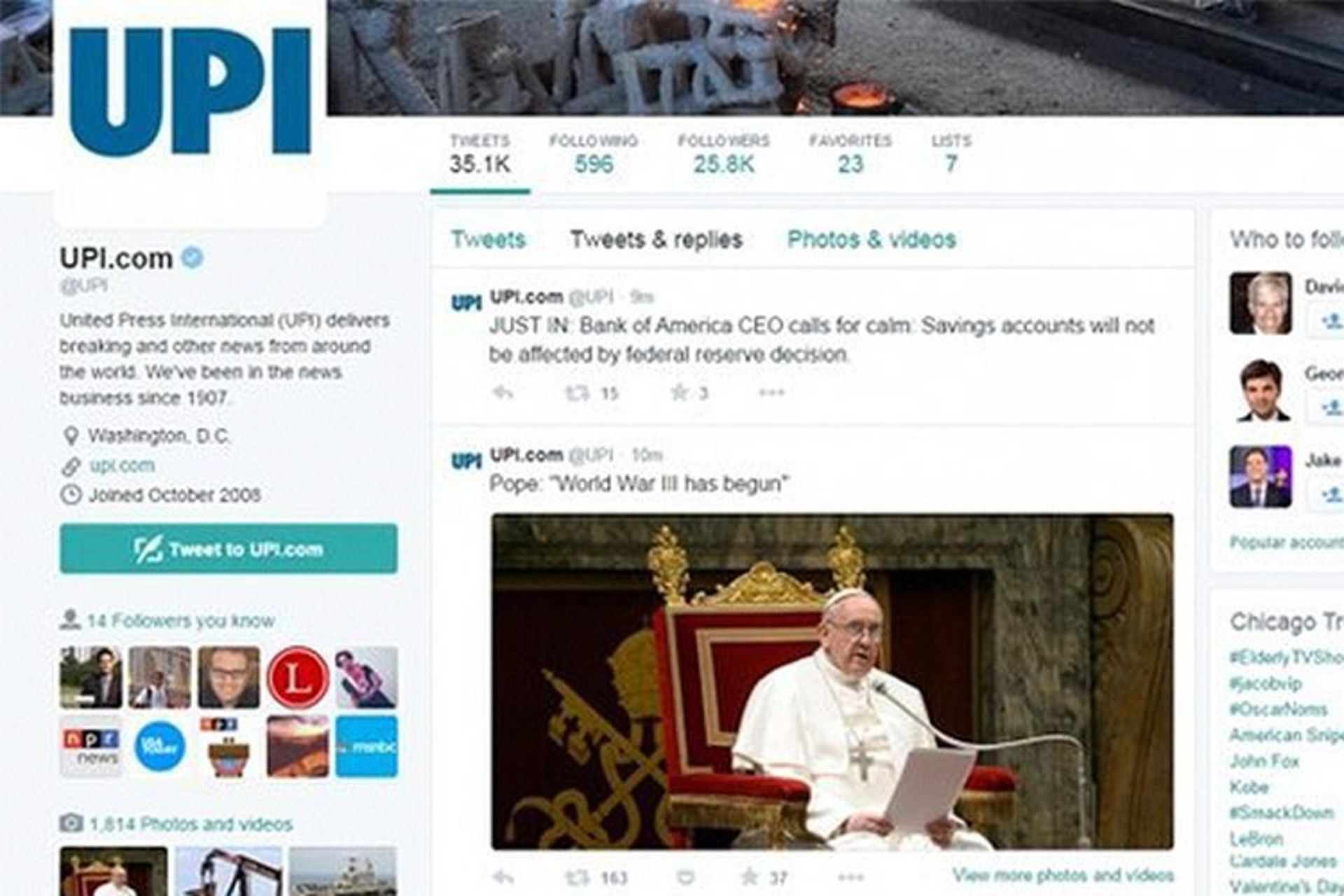Reply to the Bank of America tweet
Image resolution: width=1344 pixels, height=896 pixels.
(x=503, y=393)
